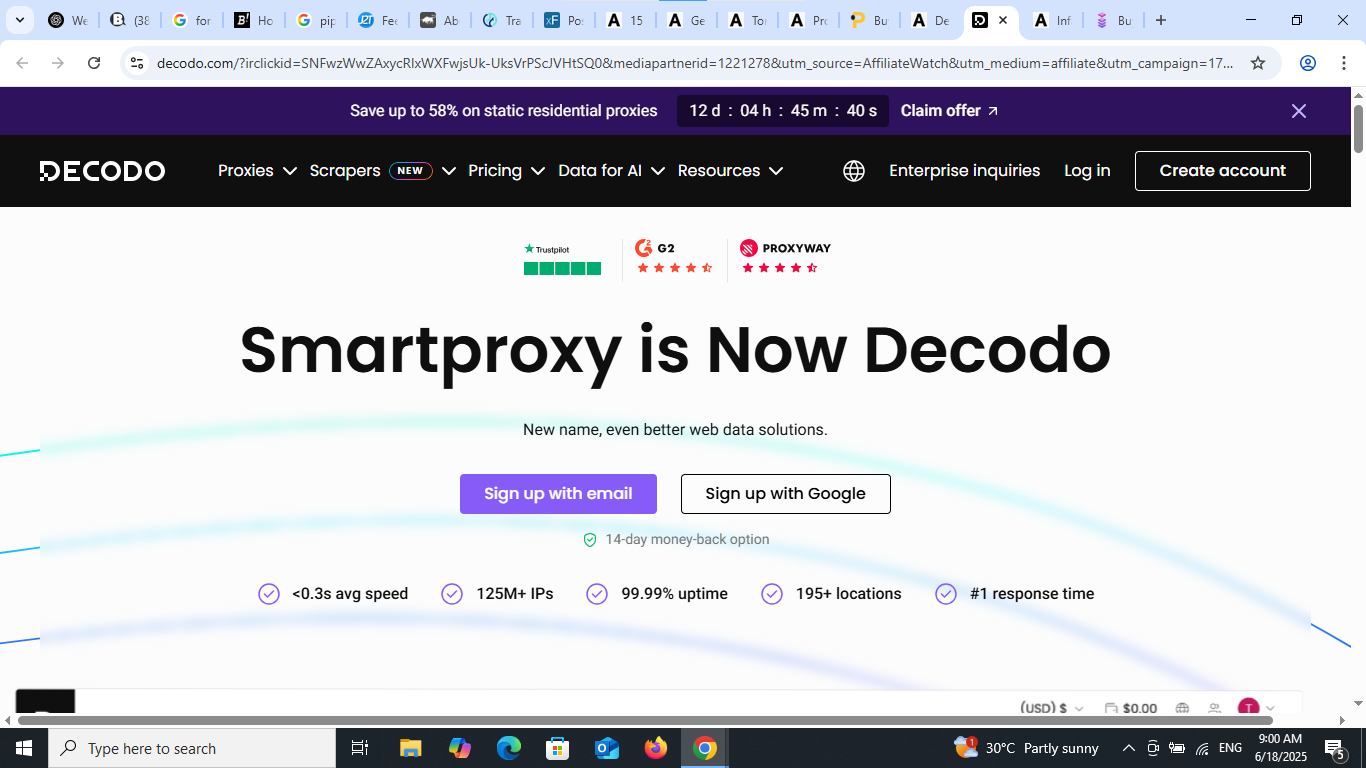The image size is (1366, 768).
Task: Expand the Resources menu
Action: [730, 171]
